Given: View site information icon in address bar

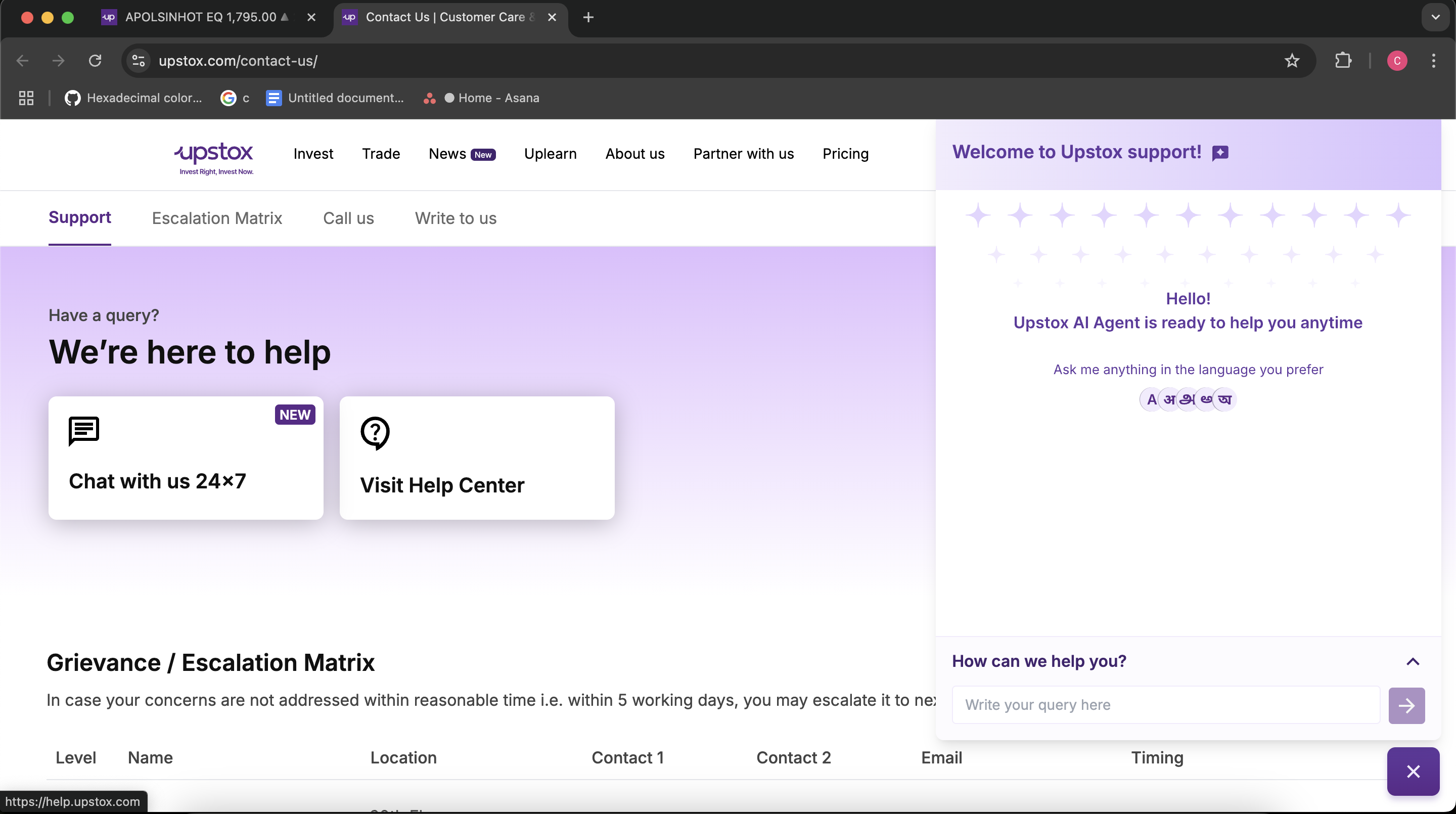Looking at the screenshot, I should tap(139, 61).
